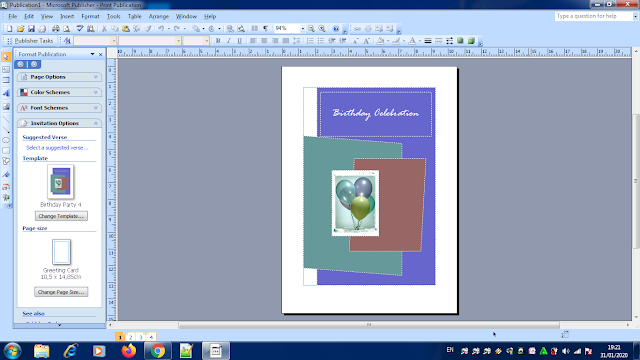Click the Type a question for help box

(593, 16)
